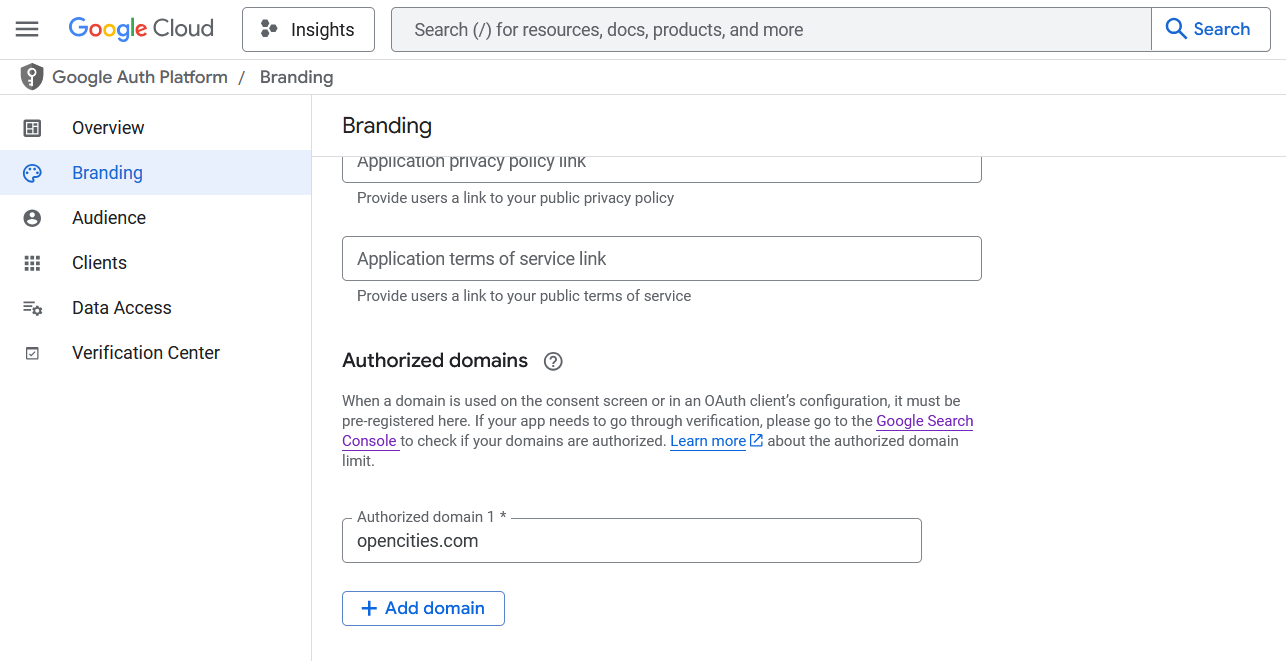This screenshot has width=1286, height=661.
Task: Open the Branding breadcrumb entry
Action: click(x=296, y=77)
